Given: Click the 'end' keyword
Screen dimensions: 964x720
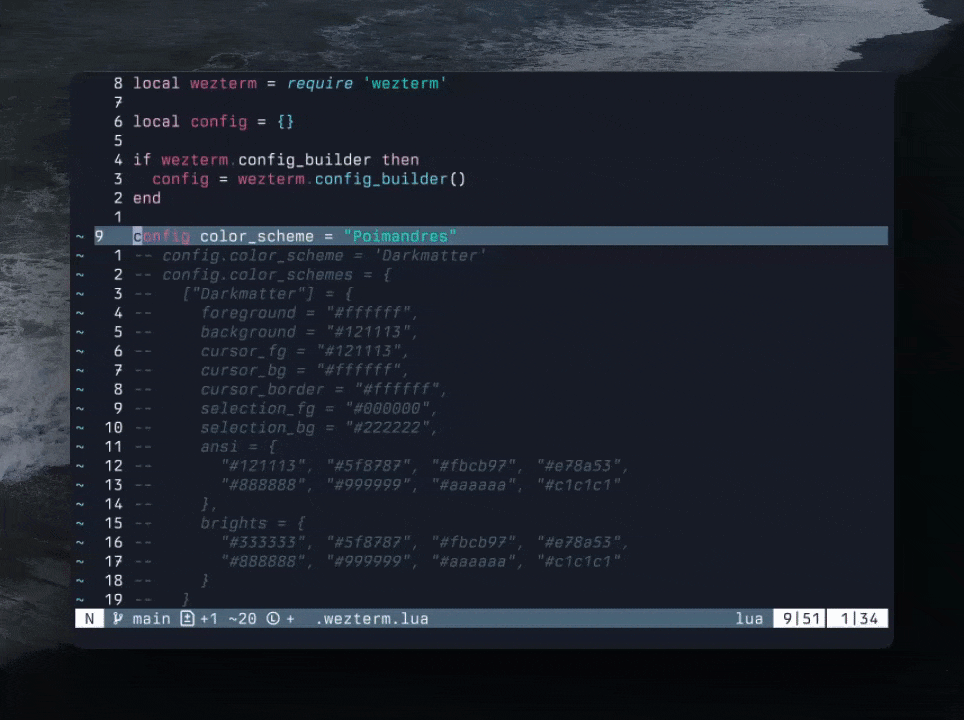Looking at the screenshot, I should click(147, 198).
